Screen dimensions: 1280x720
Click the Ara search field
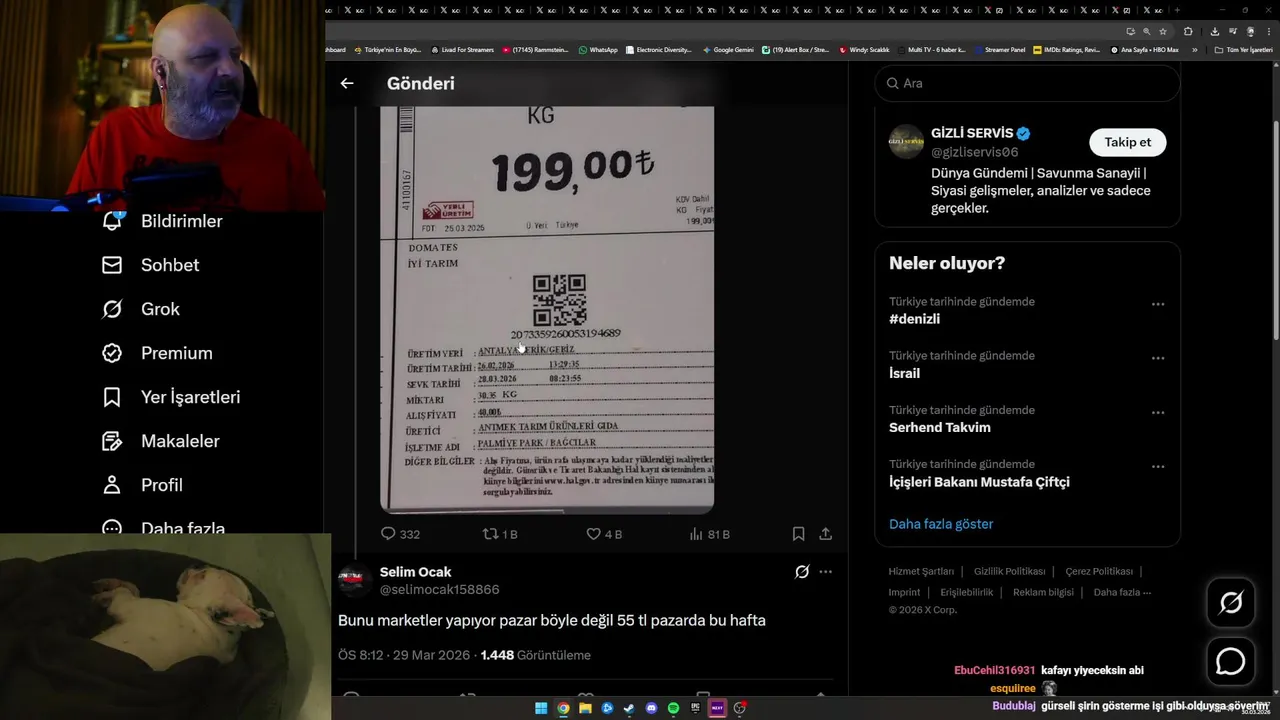point(1027,83)
